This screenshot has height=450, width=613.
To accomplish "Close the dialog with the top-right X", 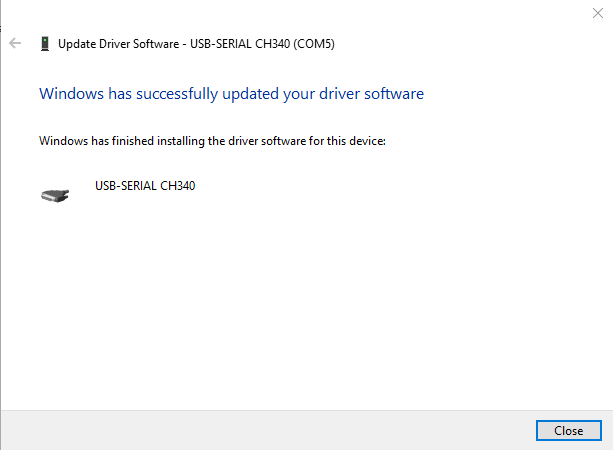I will 598,12.
